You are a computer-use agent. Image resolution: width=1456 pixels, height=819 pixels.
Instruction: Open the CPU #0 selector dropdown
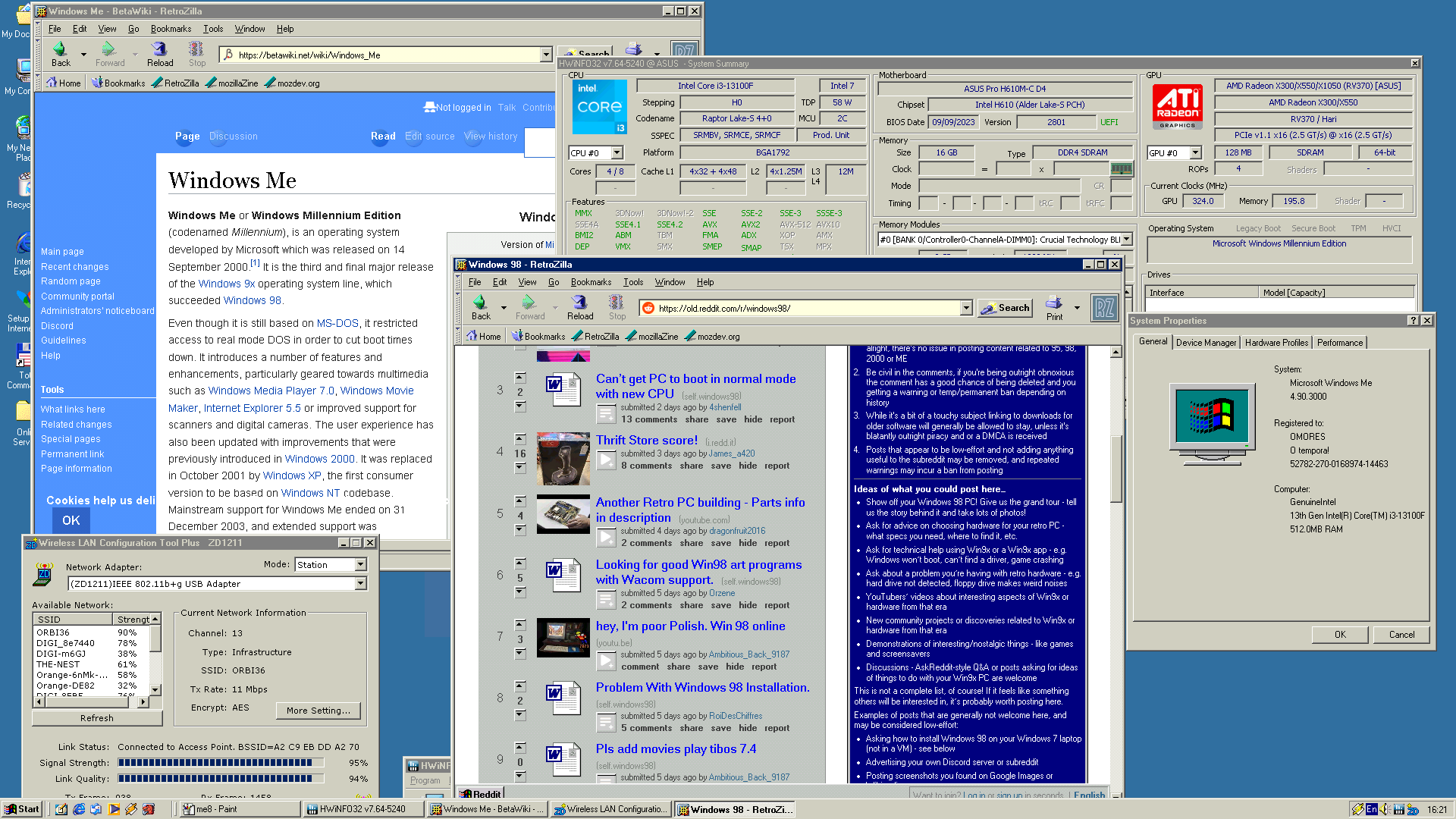(617, 153)
